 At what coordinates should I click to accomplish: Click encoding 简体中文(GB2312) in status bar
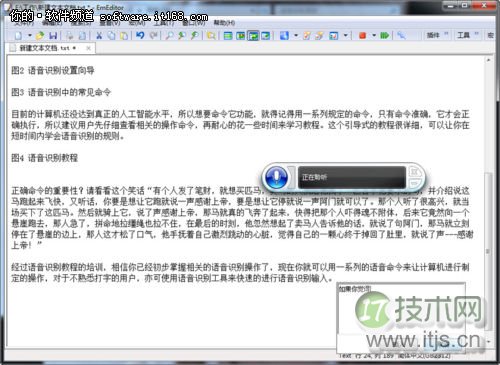425,356
